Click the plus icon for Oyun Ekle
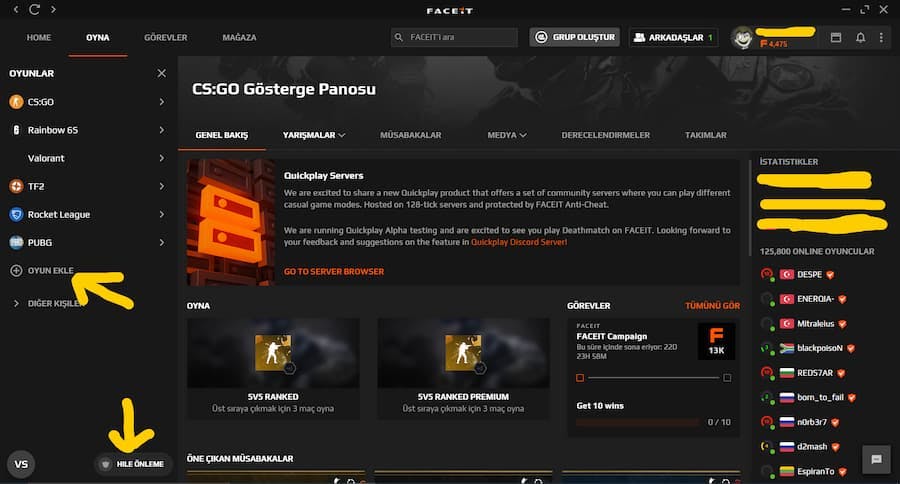 click(x=16, y=270)
